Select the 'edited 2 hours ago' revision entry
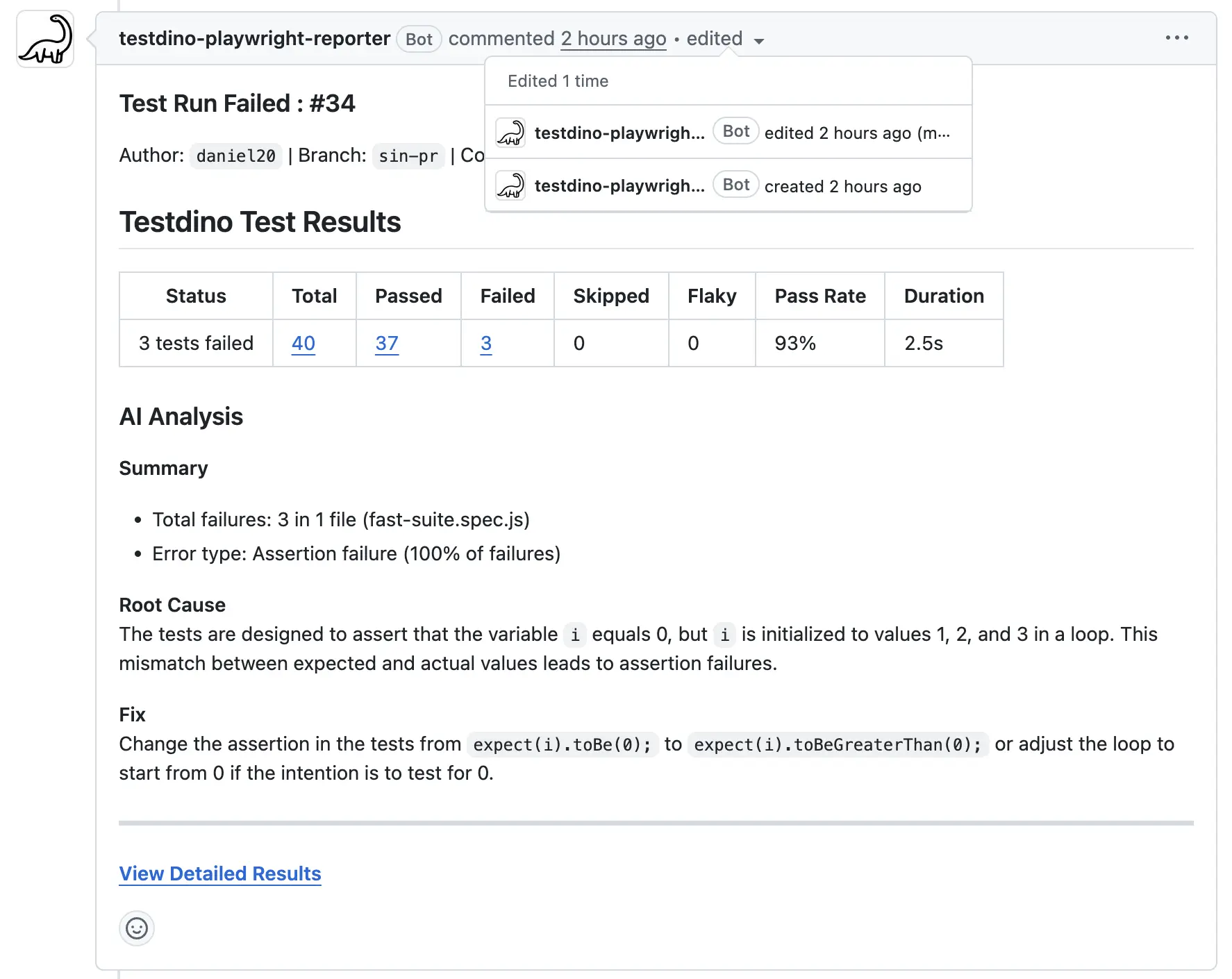1232x979 pixels. (x=728, y=133)
